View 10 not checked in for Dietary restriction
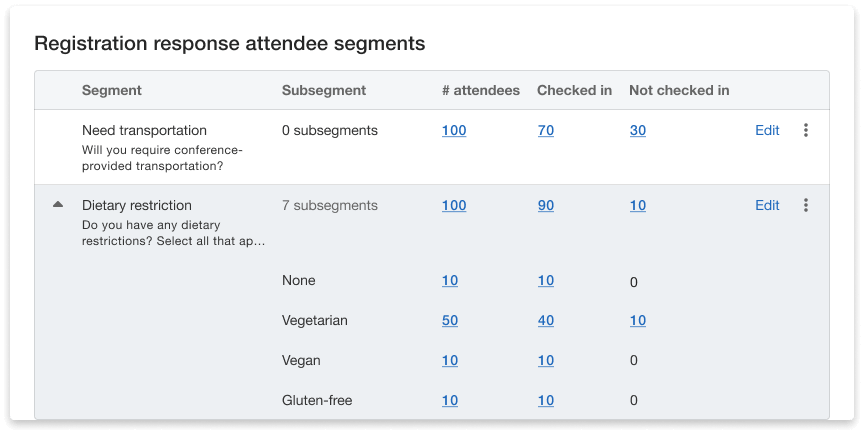Image resolution: width=864 pixels, height=434 pixels. (638, 206)
